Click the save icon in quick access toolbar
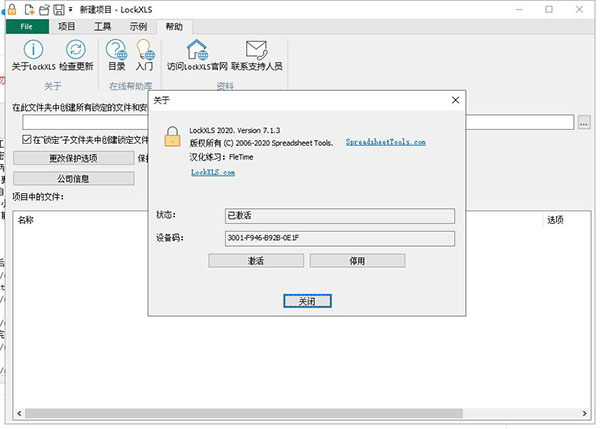This screenshot has height=429, width=600. click(59, 8)
